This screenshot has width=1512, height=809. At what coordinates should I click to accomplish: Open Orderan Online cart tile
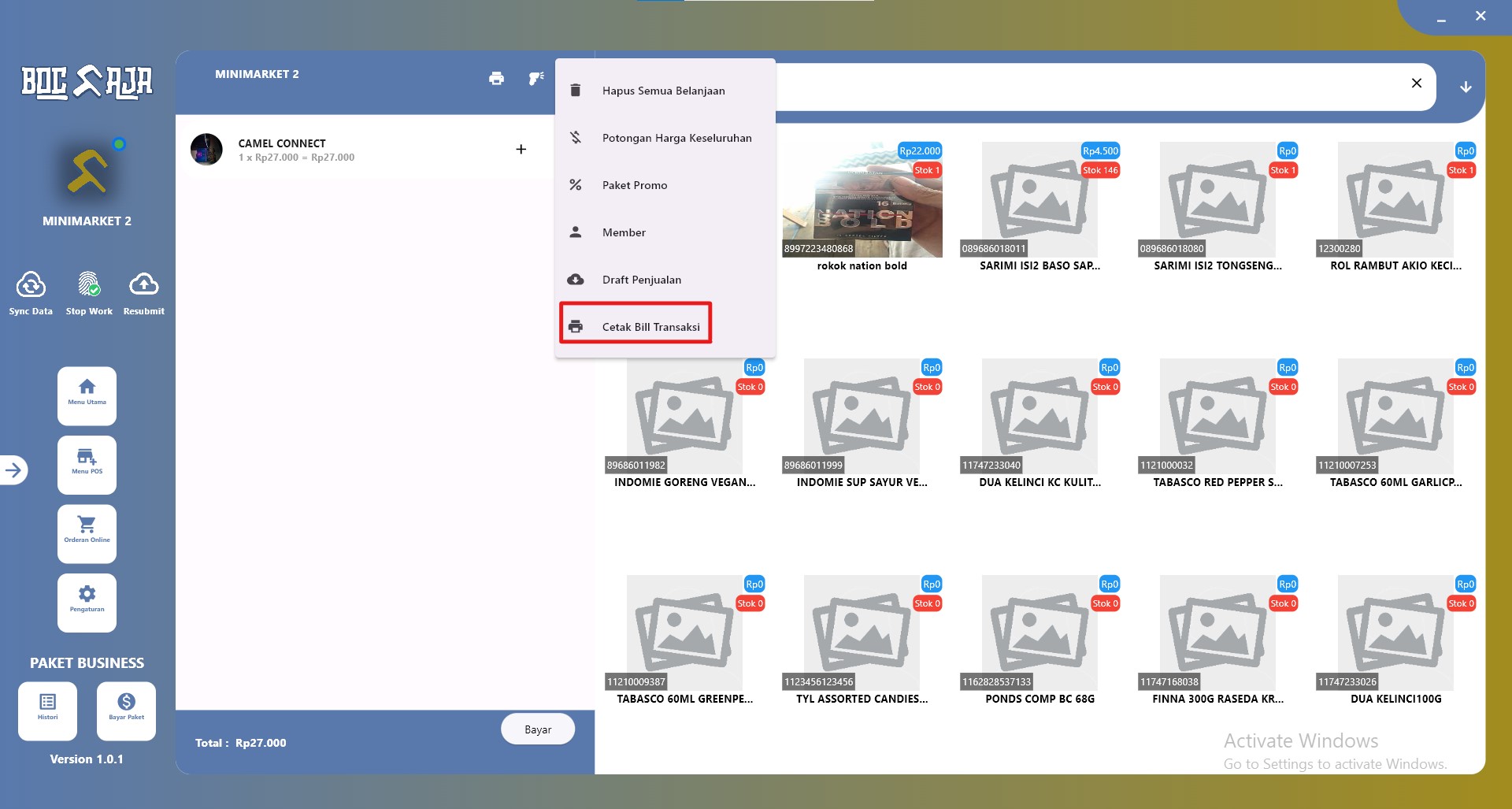pos(87,533)
